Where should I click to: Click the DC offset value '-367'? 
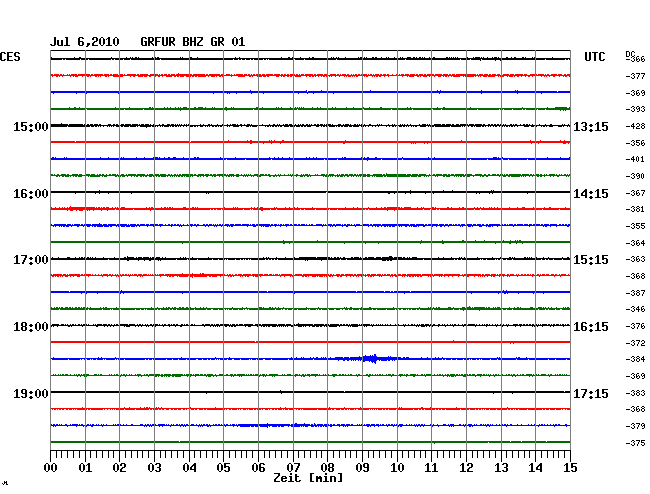[x=635, y=193]
